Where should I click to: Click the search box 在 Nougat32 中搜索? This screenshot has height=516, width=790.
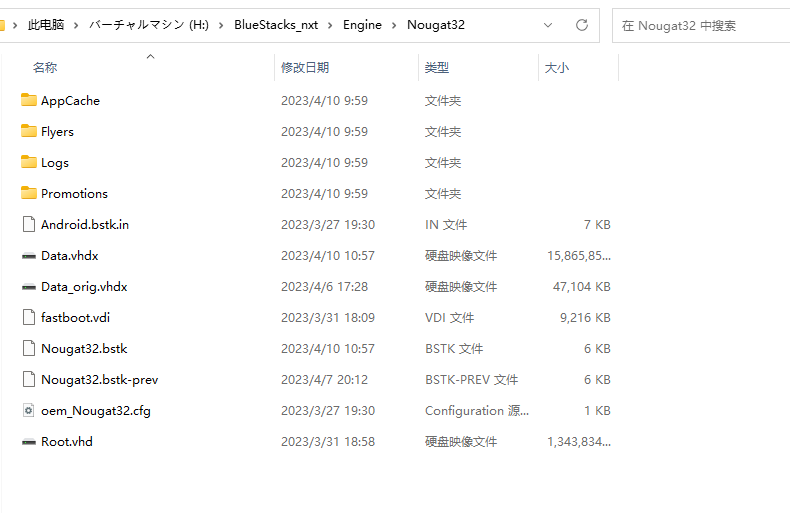[x=700, y=25]
